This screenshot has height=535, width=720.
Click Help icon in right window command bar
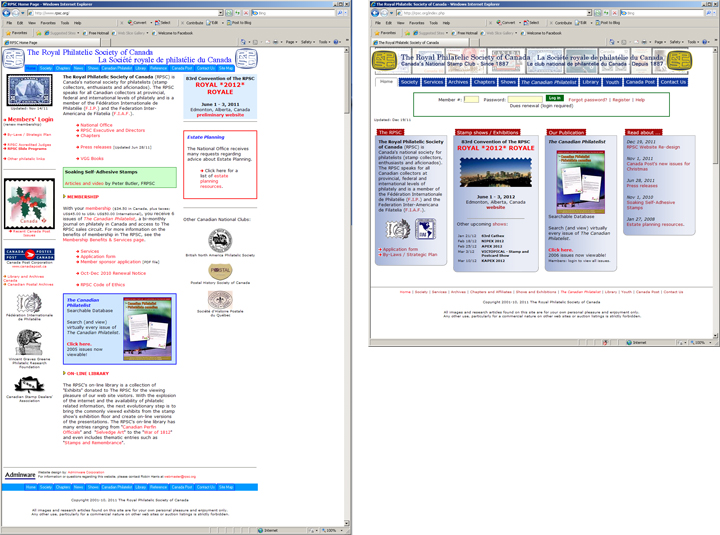[x=705, y=42]
